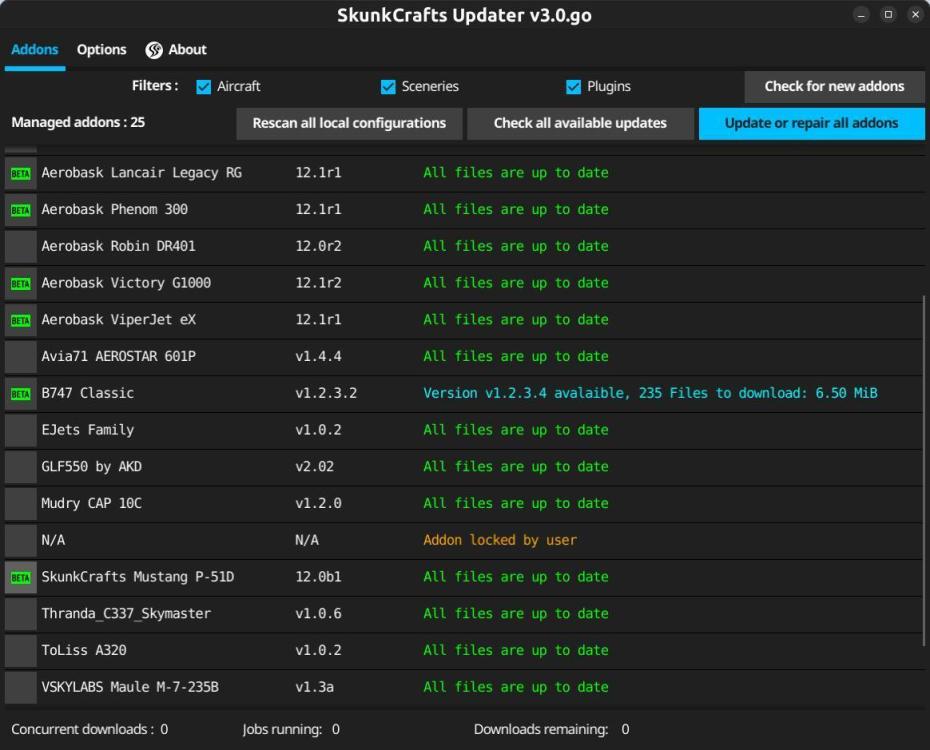Click Rescan all local configurations
Viewport: 930px width, 750px height.
click(x=349, y=123)
